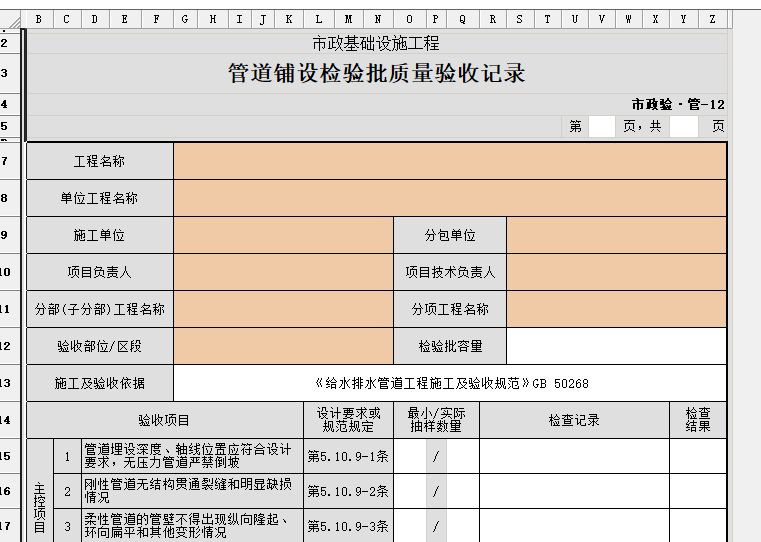Select row header 7
Viewport: 761px width, 542px height.
7,162
